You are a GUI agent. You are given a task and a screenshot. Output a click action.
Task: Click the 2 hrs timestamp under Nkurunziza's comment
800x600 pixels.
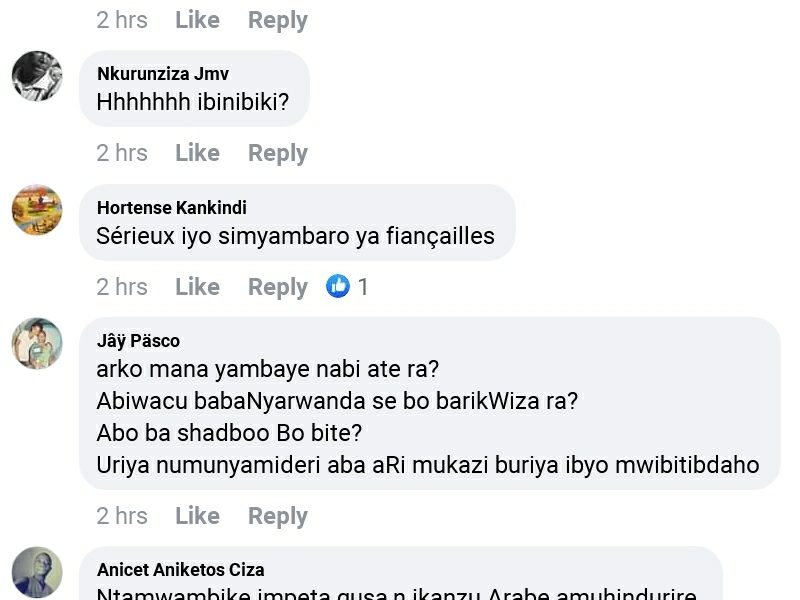tap(122, 153)
